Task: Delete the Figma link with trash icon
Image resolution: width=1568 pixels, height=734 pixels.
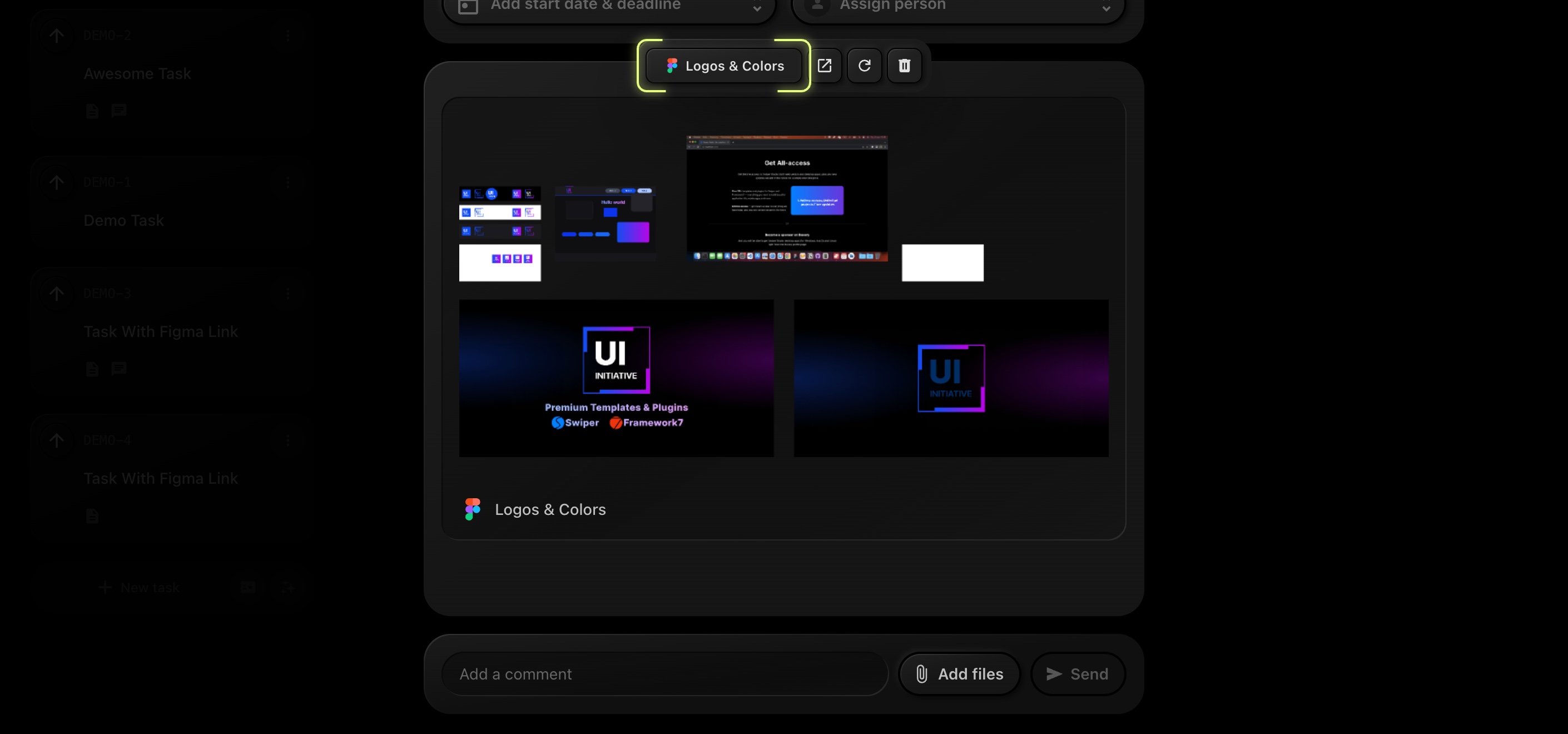Action: pyautogui.click(x=905, y=66)
